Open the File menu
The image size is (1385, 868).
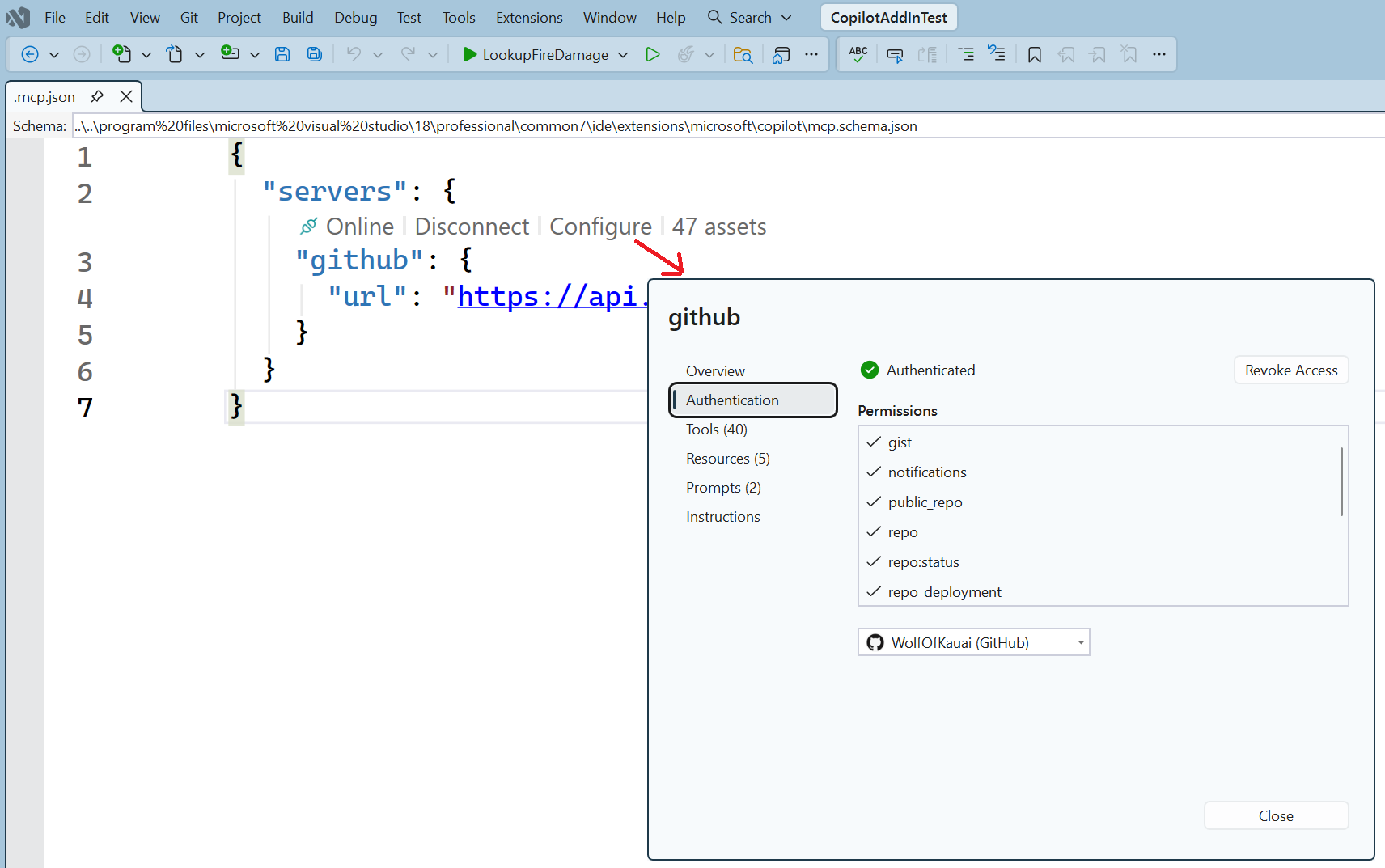55,17
